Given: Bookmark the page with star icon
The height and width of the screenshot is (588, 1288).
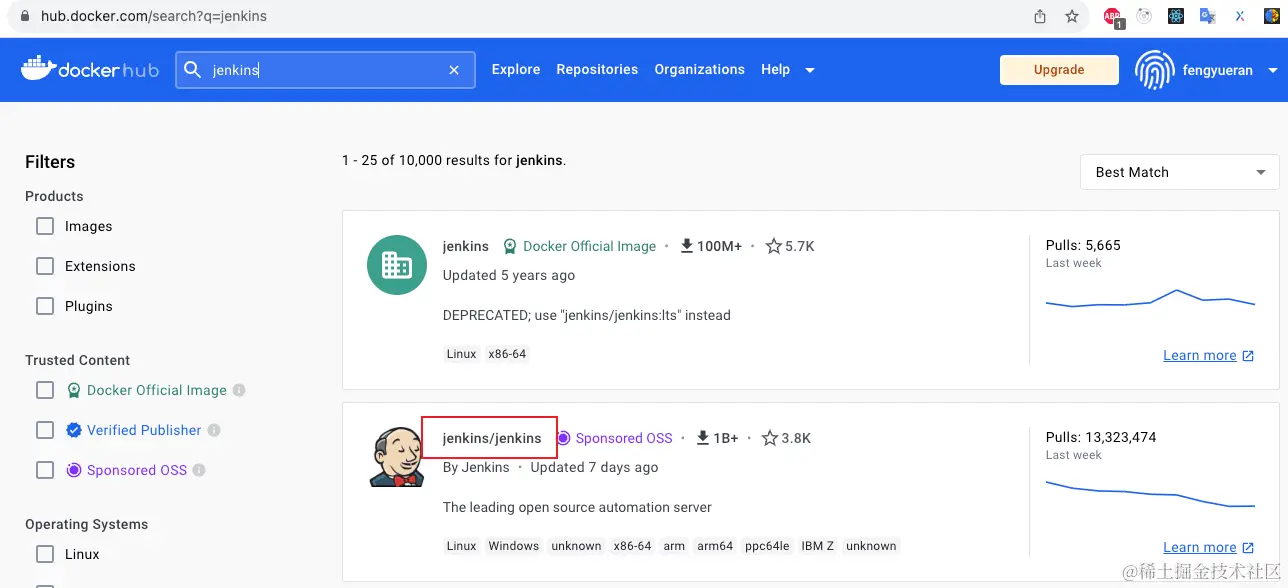Looking at the screenshot, I should coord(1072,16).
